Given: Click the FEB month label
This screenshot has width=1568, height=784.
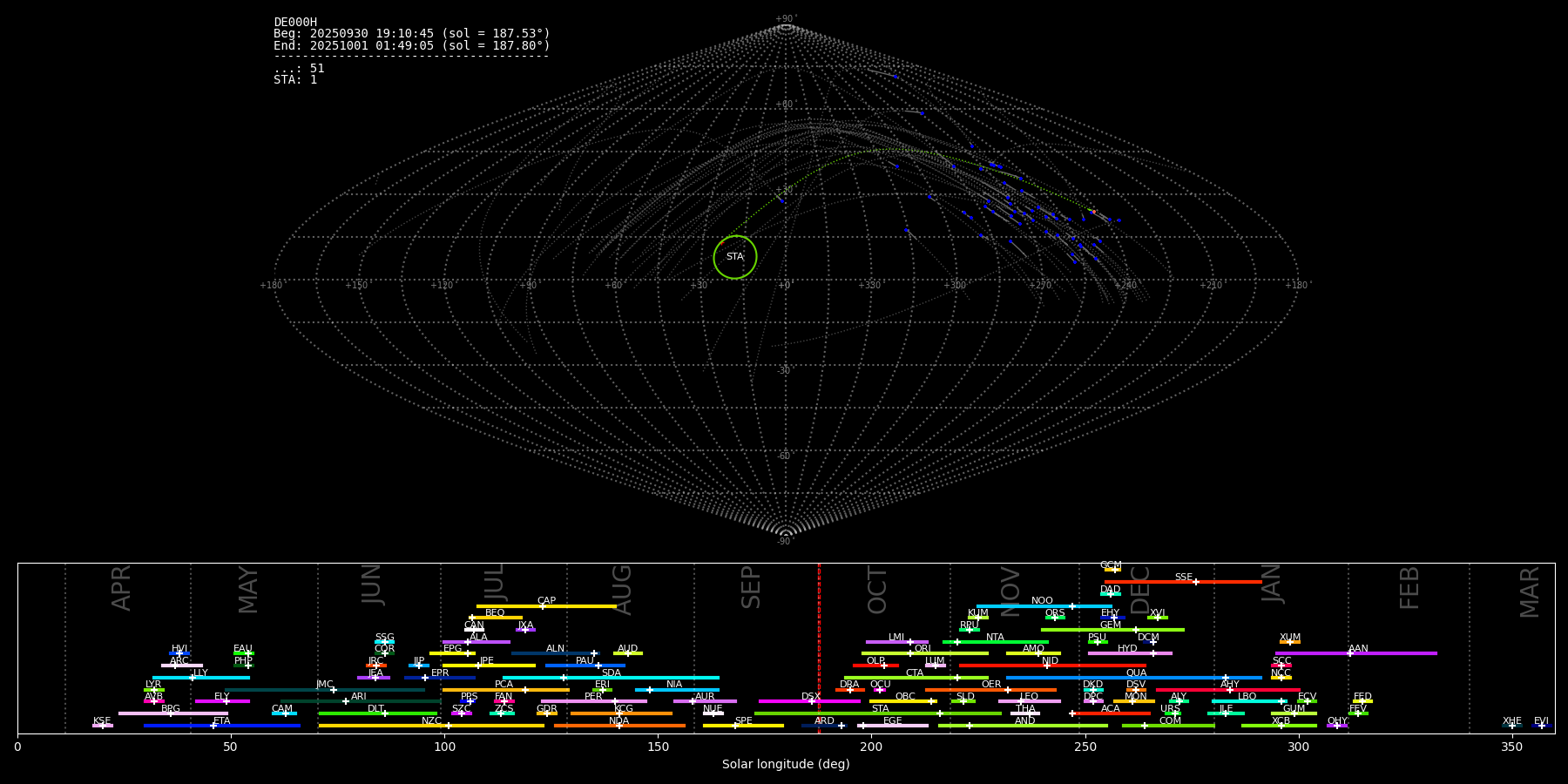Looking at the screenshot, I should [1409, 587].
